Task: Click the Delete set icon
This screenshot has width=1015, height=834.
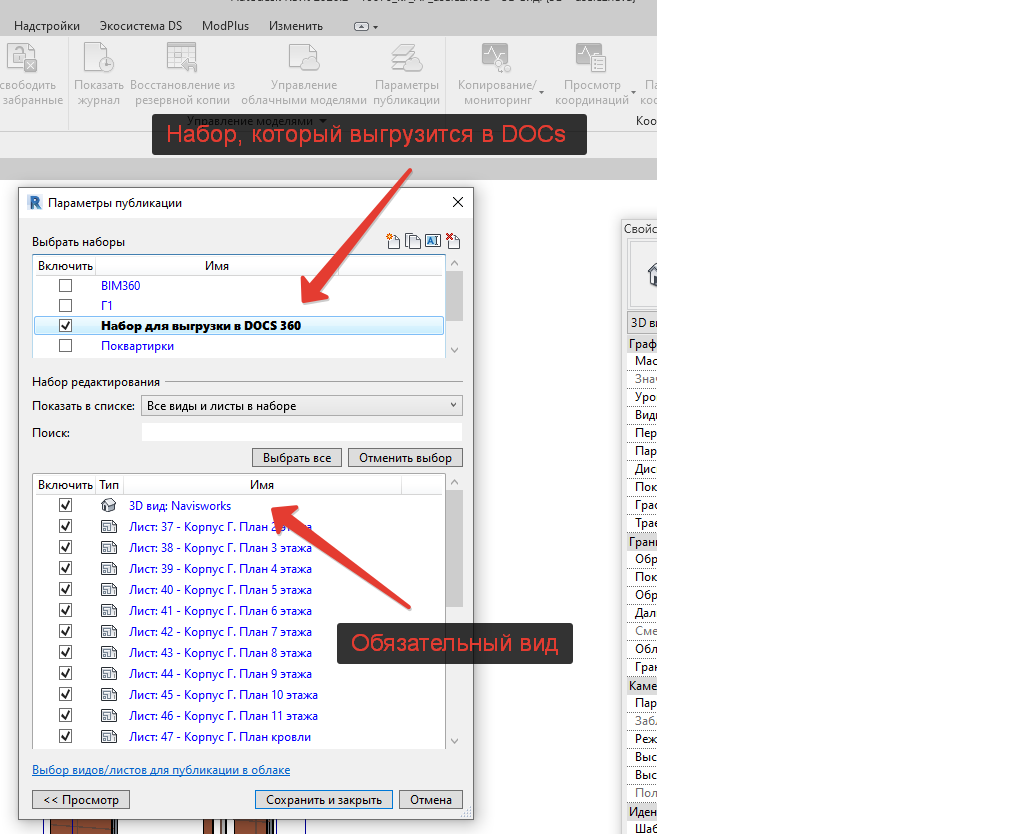Action: 453,241
